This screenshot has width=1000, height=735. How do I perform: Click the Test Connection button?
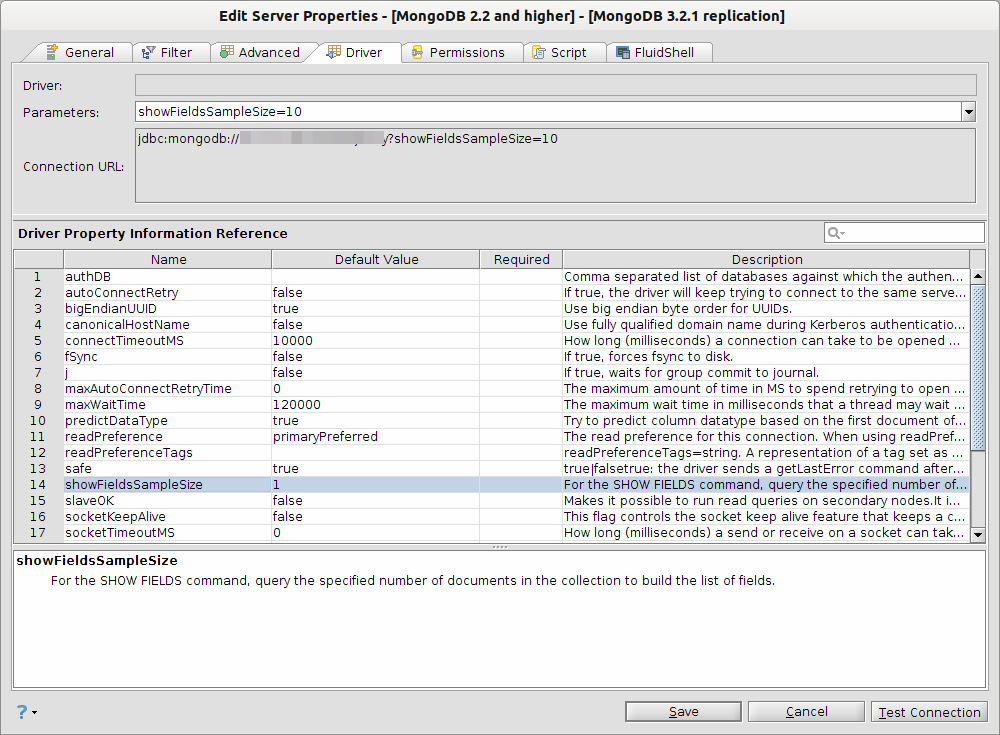pyautogui.click(x=929, y=711)
